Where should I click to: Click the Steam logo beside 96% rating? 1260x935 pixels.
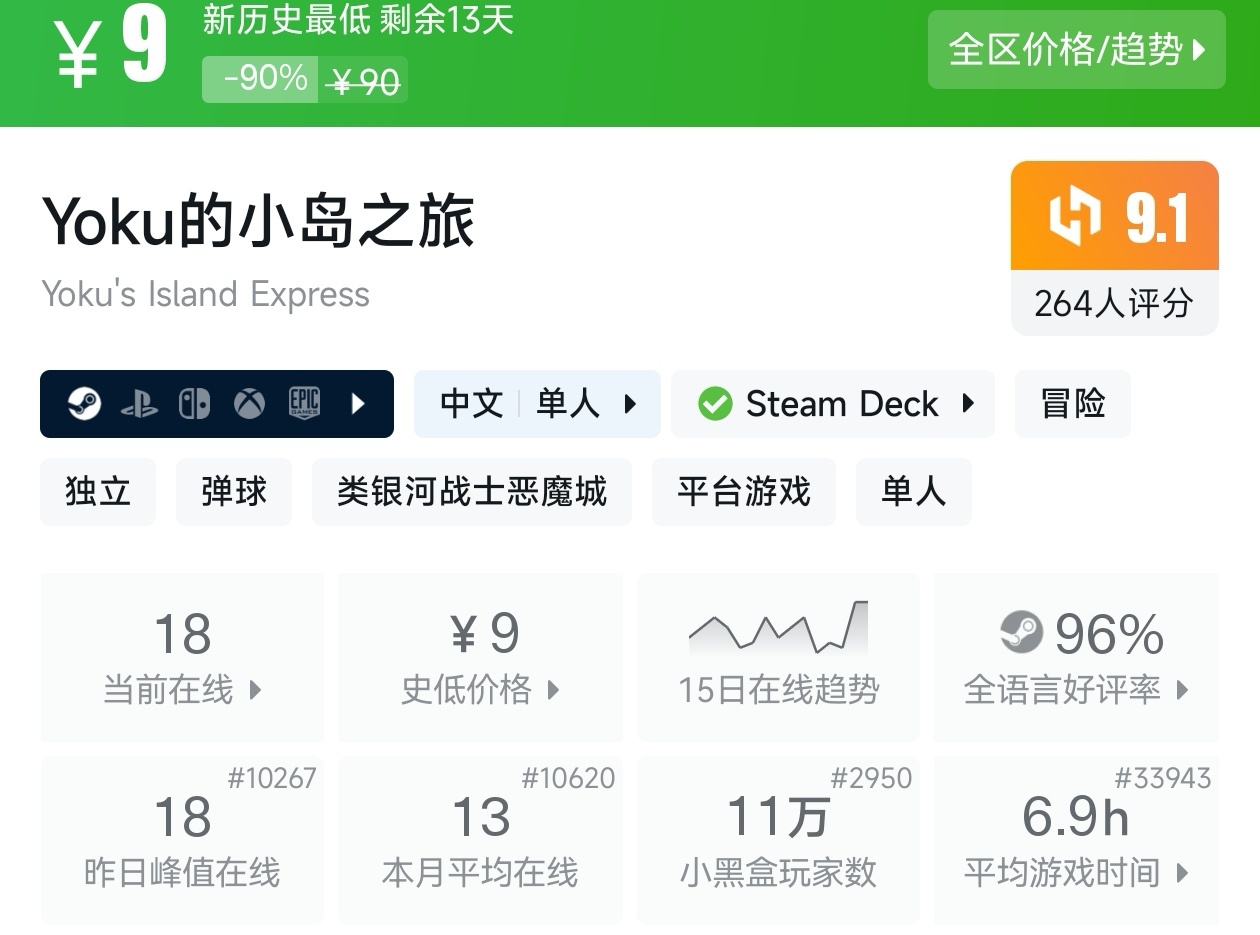pyautogui.click(x=1021, y=632)
